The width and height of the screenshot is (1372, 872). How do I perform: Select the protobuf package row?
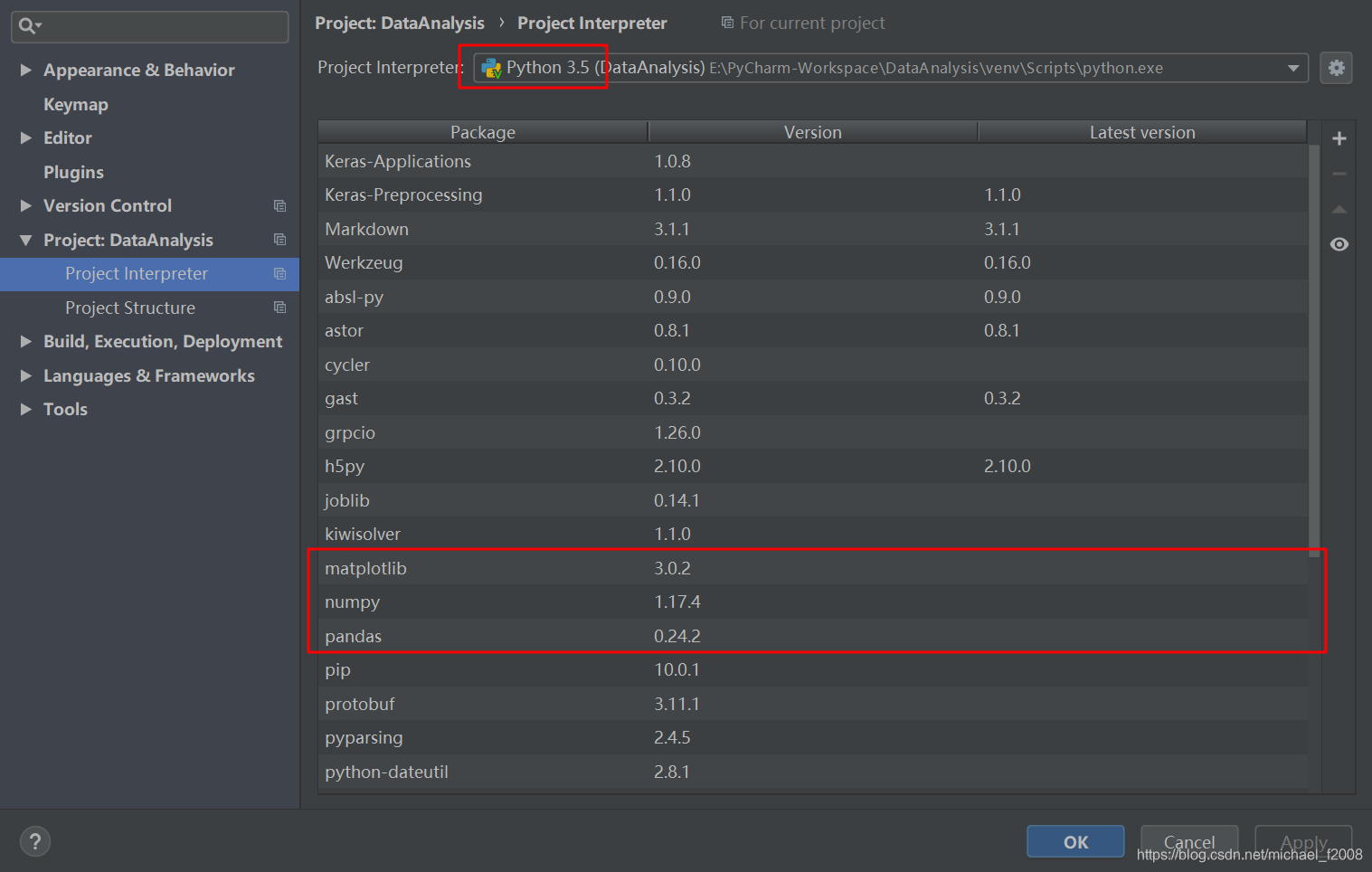812,704
